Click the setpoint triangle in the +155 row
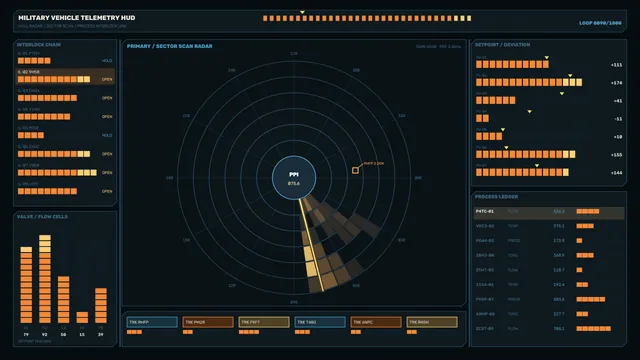 (x=506, y=147)
